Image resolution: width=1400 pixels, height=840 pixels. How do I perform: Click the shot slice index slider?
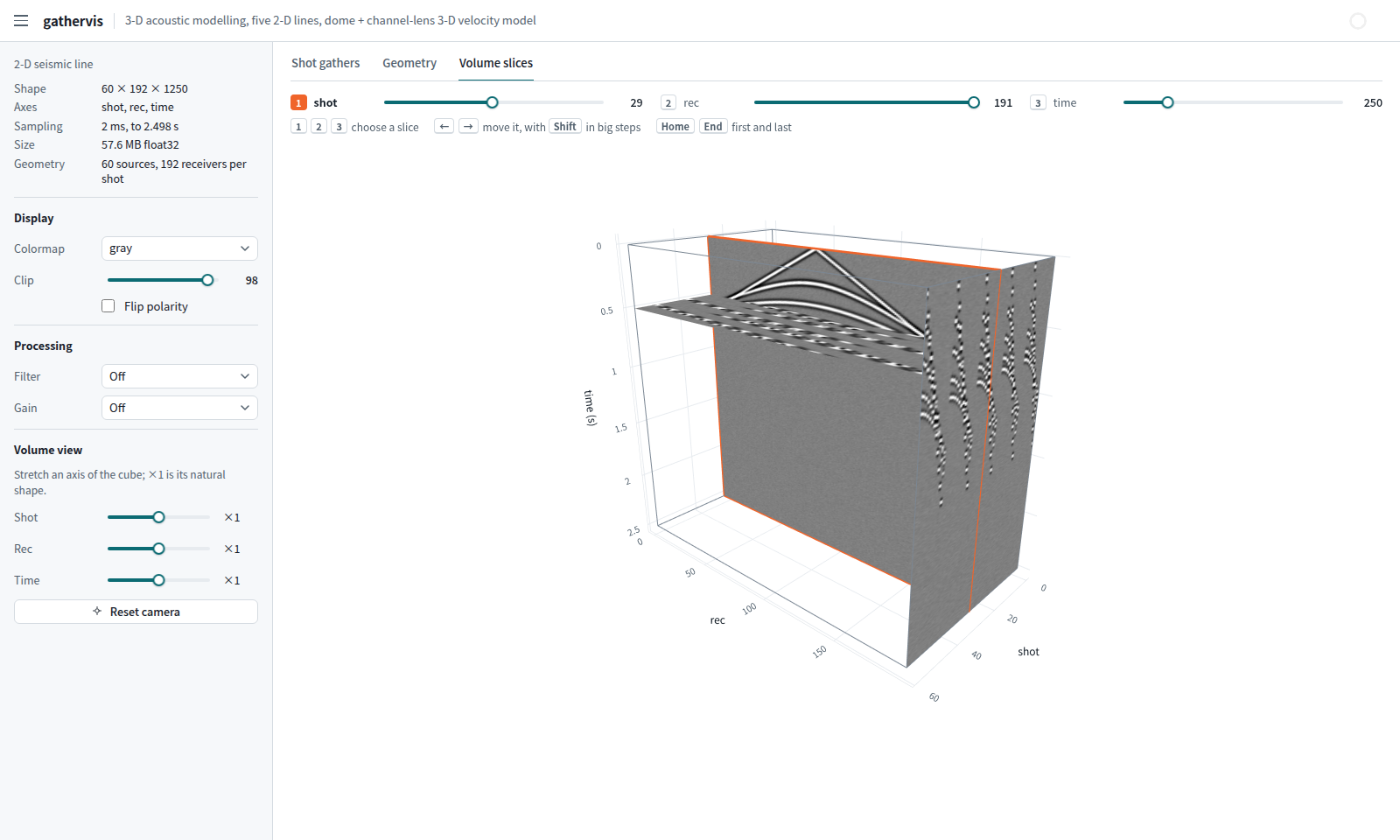click(493, 102)
